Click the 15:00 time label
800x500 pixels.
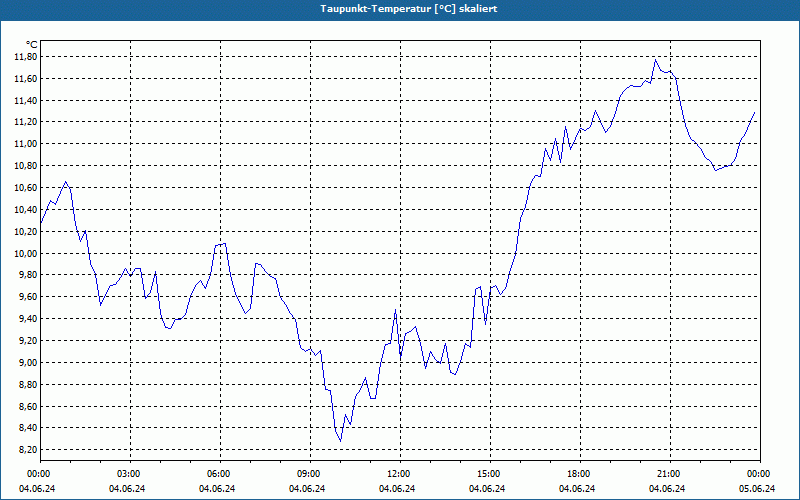coord(490,474)
